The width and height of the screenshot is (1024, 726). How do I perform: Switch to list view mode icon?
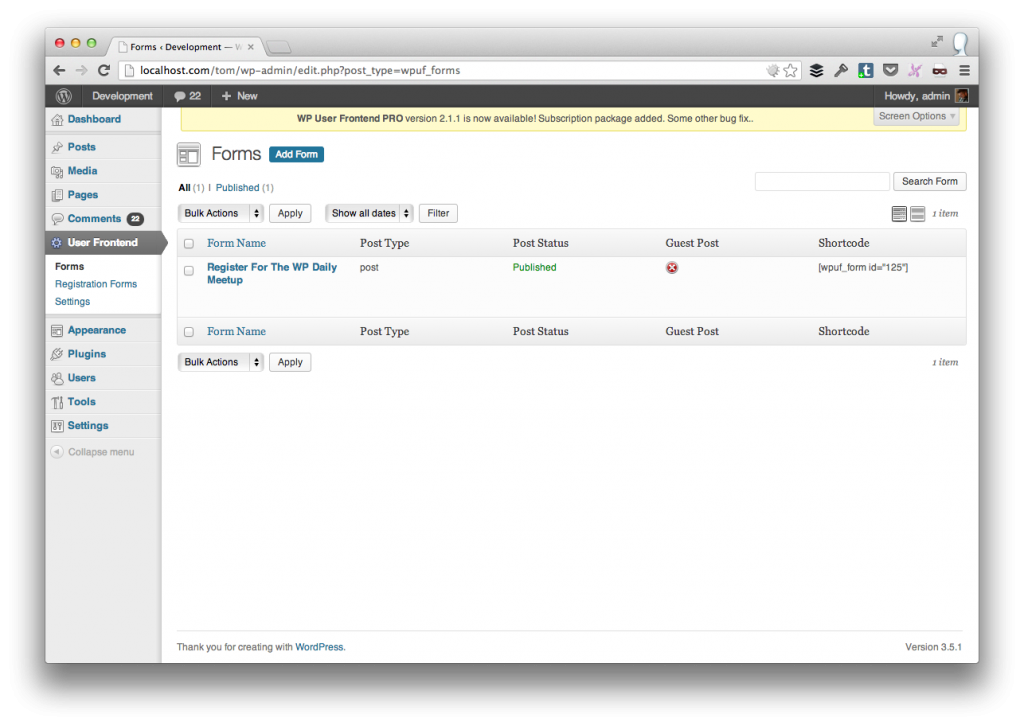pos(899,213)
